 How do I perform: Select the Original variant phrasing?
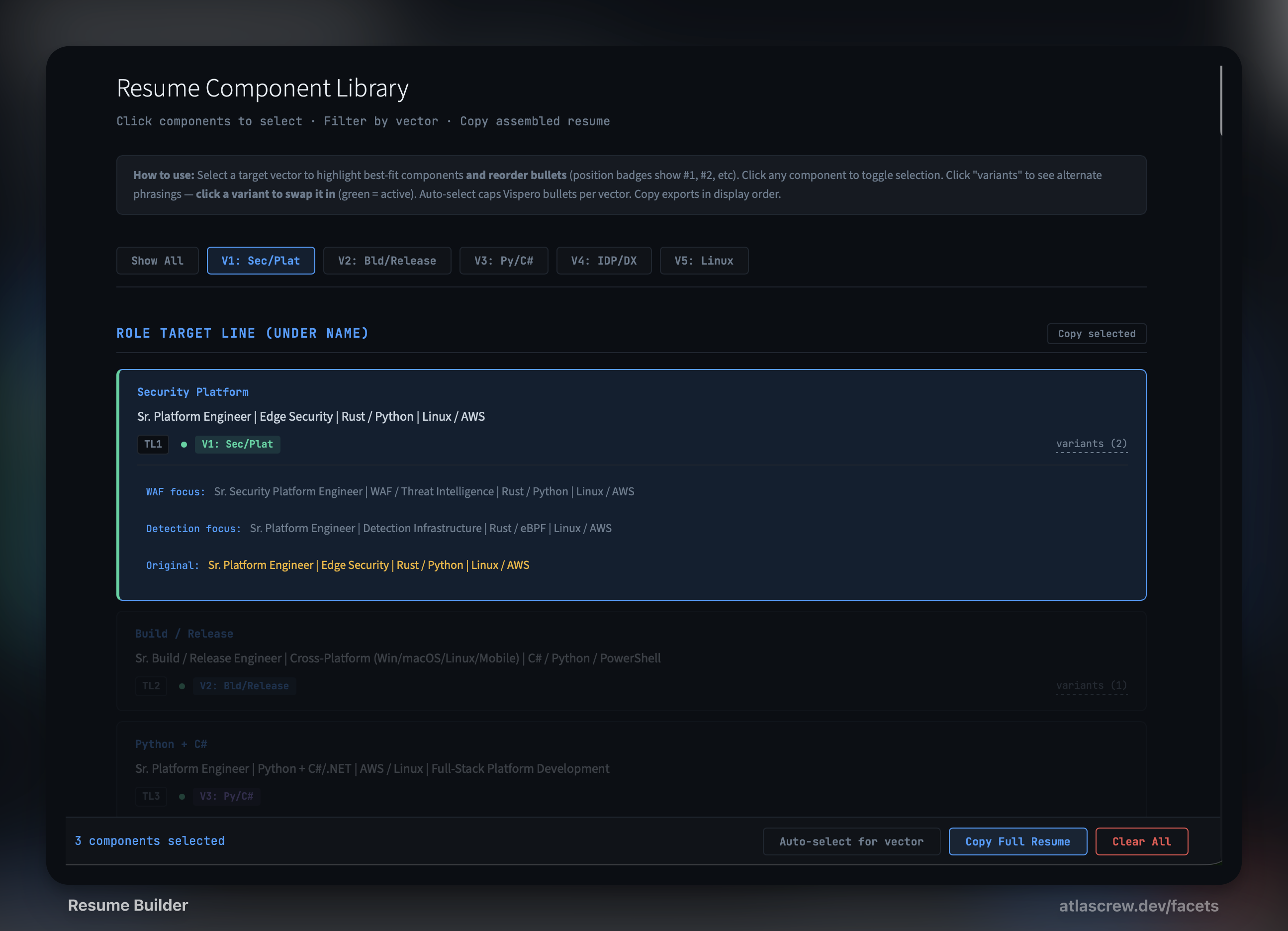click(x=368, y=565)
